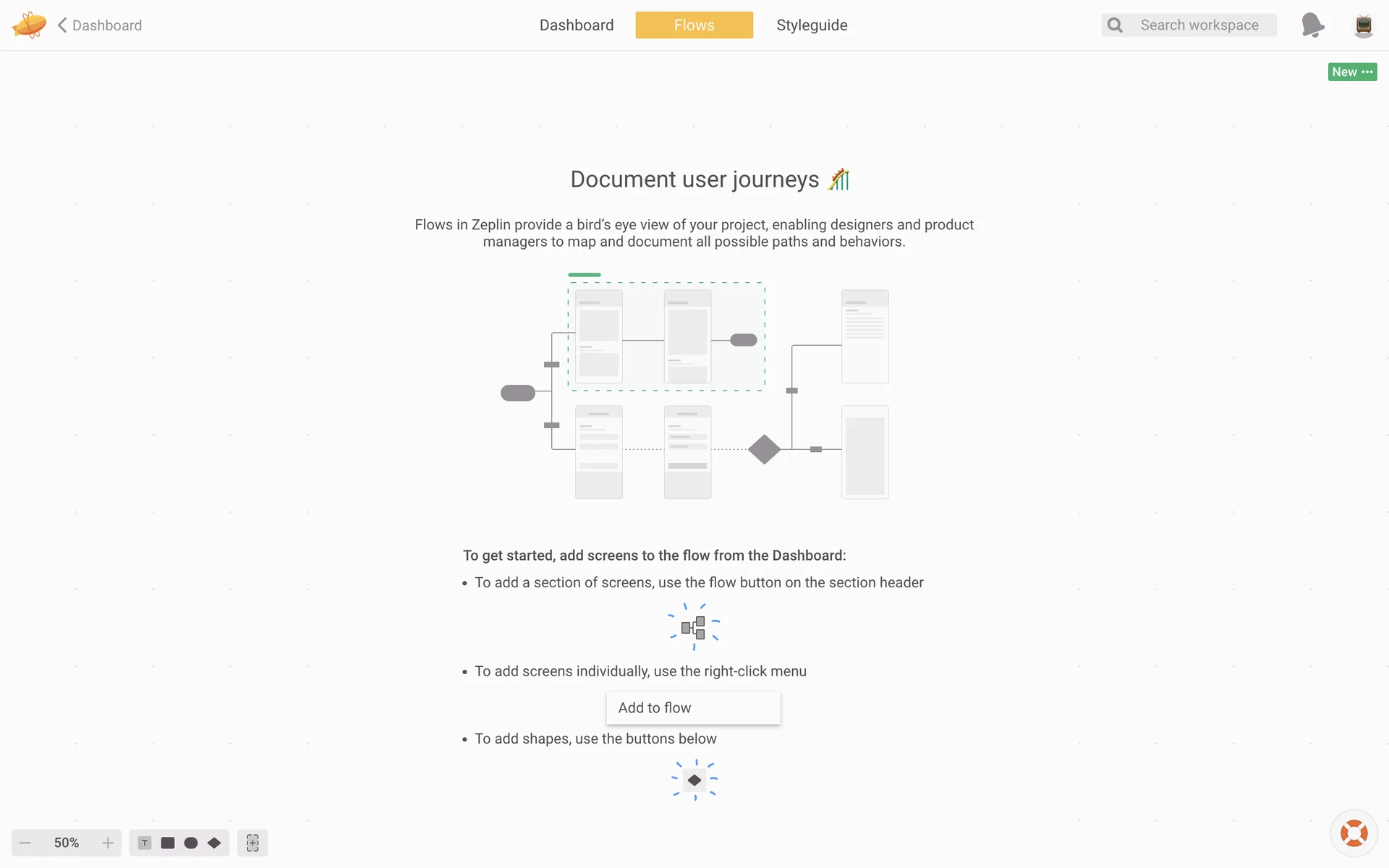Viewport: 1389px width, 868px height.
Task: Open the New options menu
Action: [x=1352, y=72]
